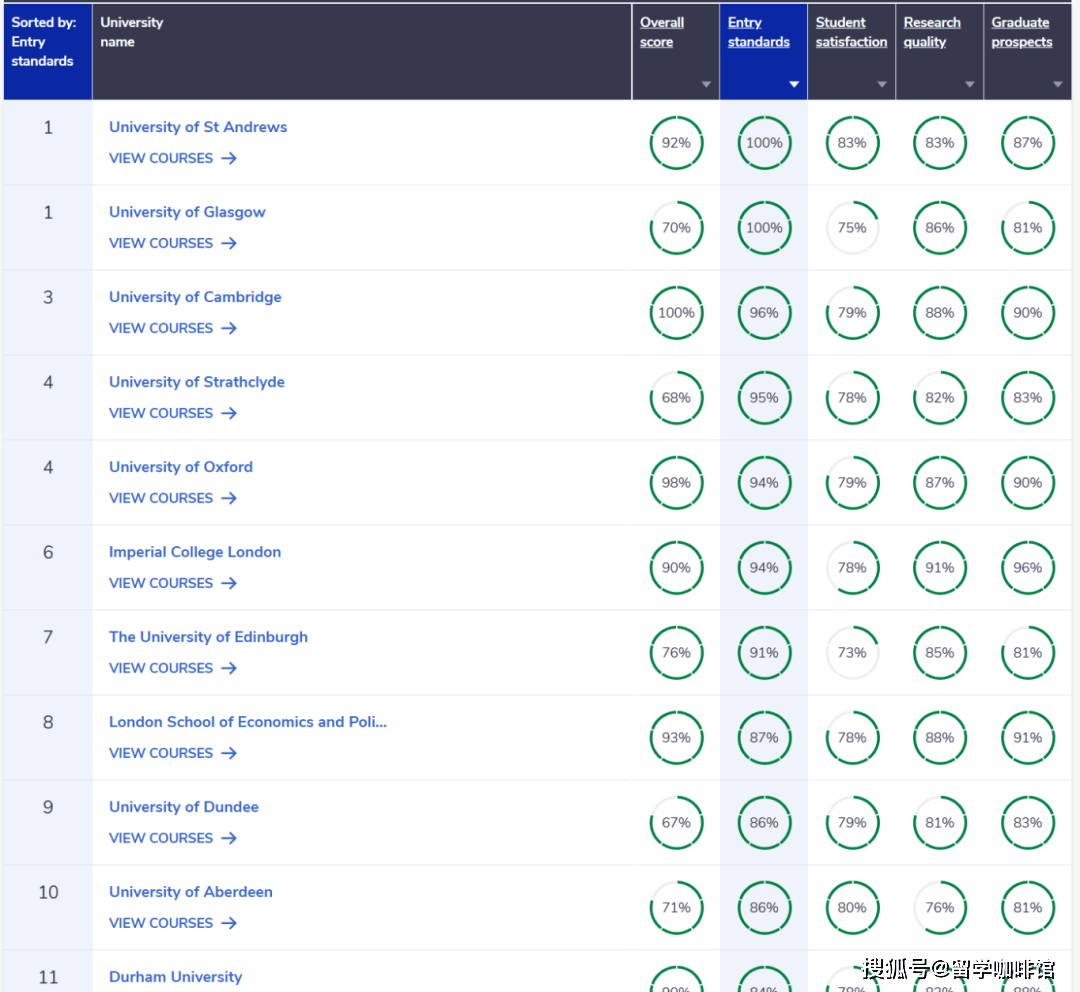The width and height of the screenshot is (1080, 992).
Task: Sort by Research quality using its arrow
Action: point(970,84)
